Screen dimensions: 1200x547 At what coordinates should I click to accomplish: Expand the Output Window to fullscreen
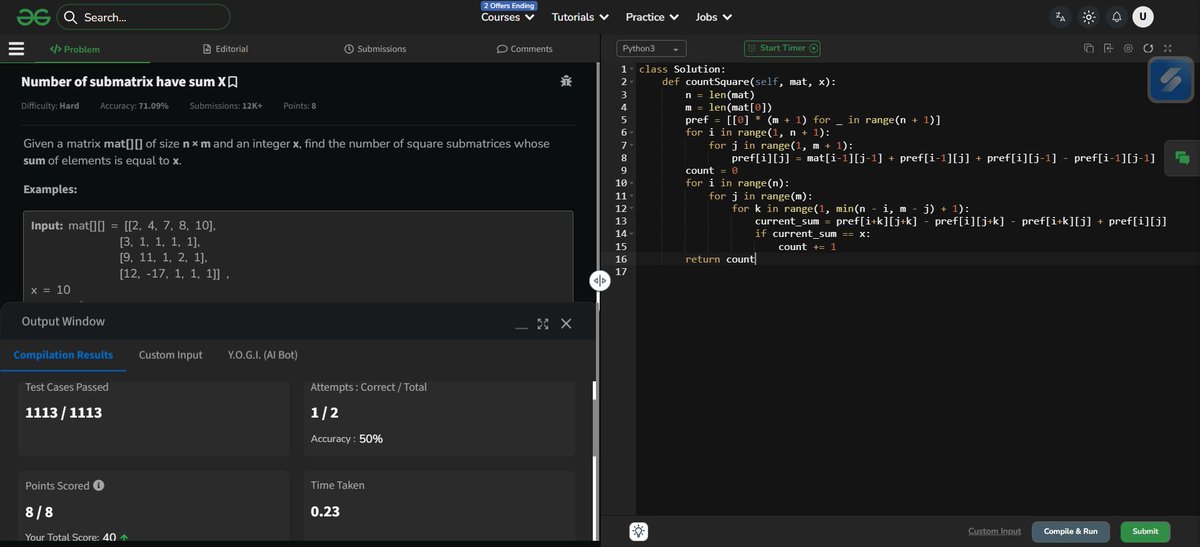pos(543,323)
